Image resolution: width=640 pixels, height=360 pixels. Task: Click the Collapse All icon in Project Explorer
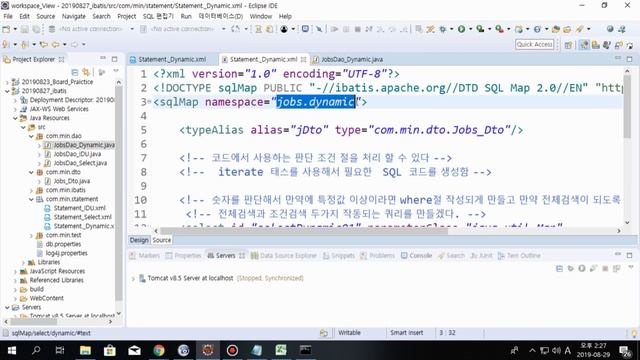(75, 72)
